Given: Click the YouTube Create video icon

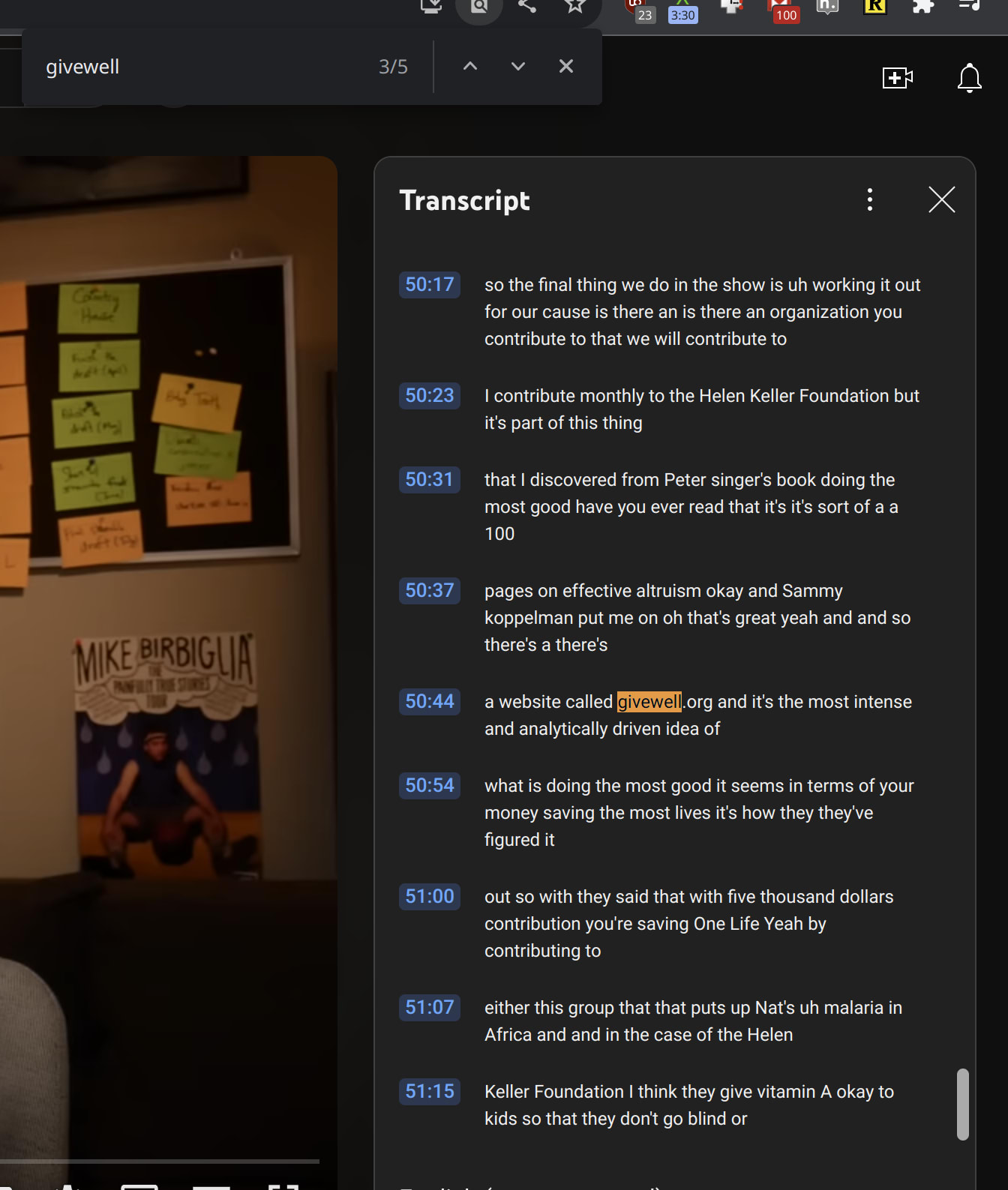Looking at the screenshot, I should [897, 78].
